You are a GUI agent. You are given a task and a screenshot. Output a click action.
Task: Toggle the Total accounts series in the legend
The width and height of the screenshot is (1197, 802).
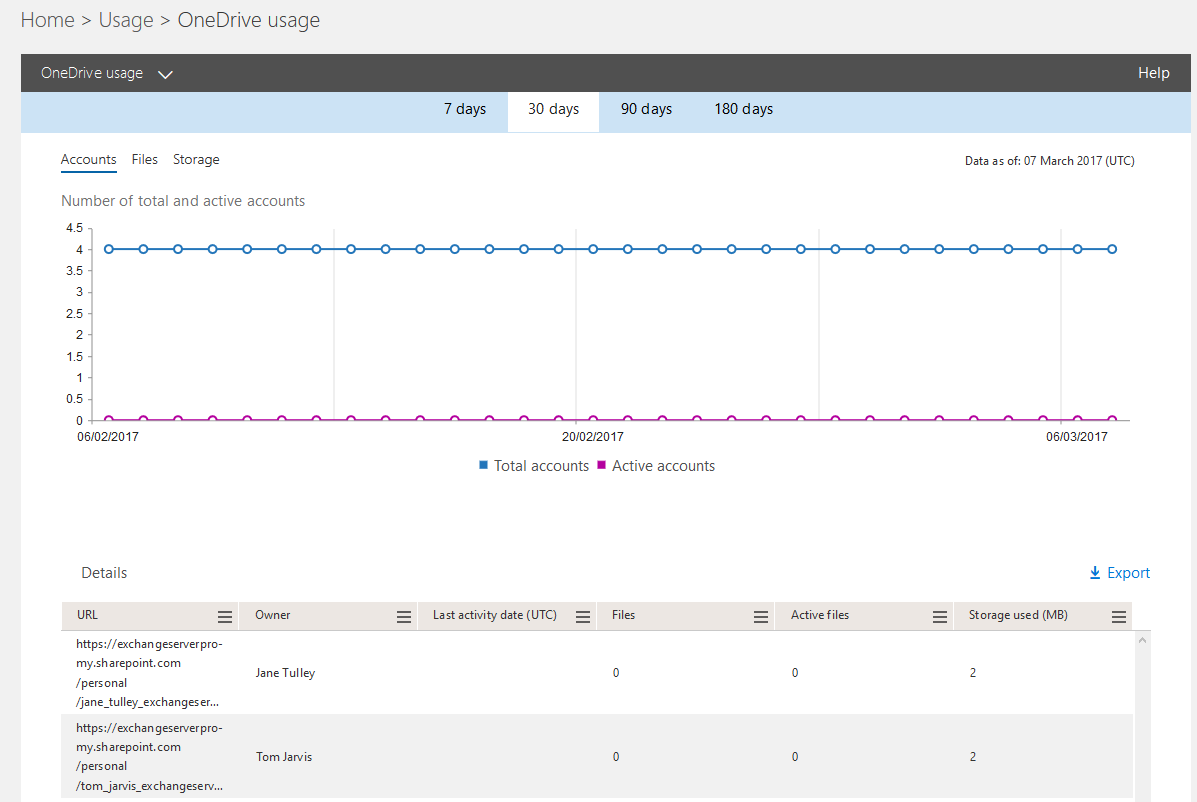pyautogui.click(x=534, y=465)
